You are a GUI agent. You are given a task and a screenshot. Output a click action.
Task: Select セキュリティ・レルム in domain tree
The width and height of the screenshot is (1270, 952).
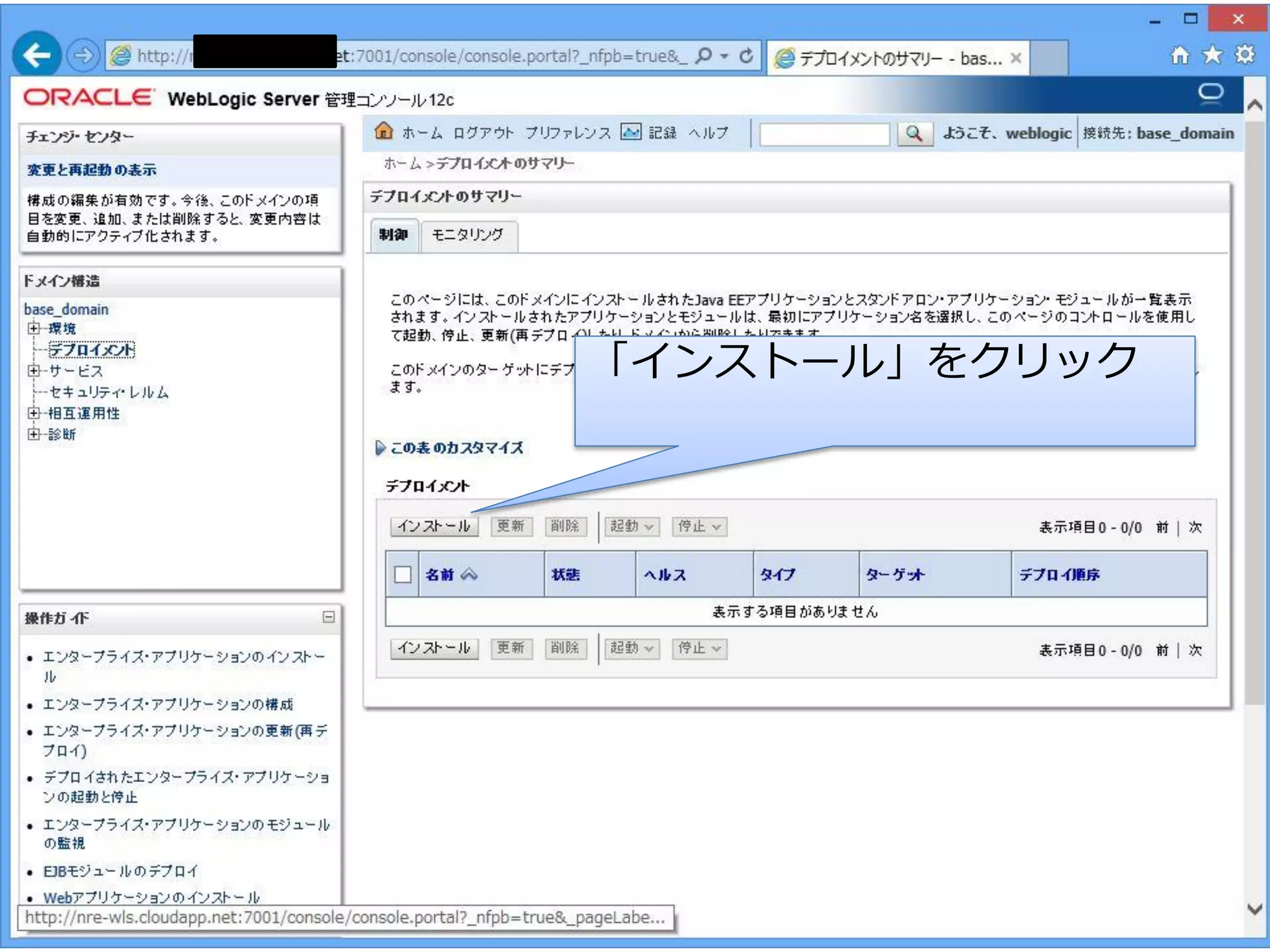[x=109, y=392]
